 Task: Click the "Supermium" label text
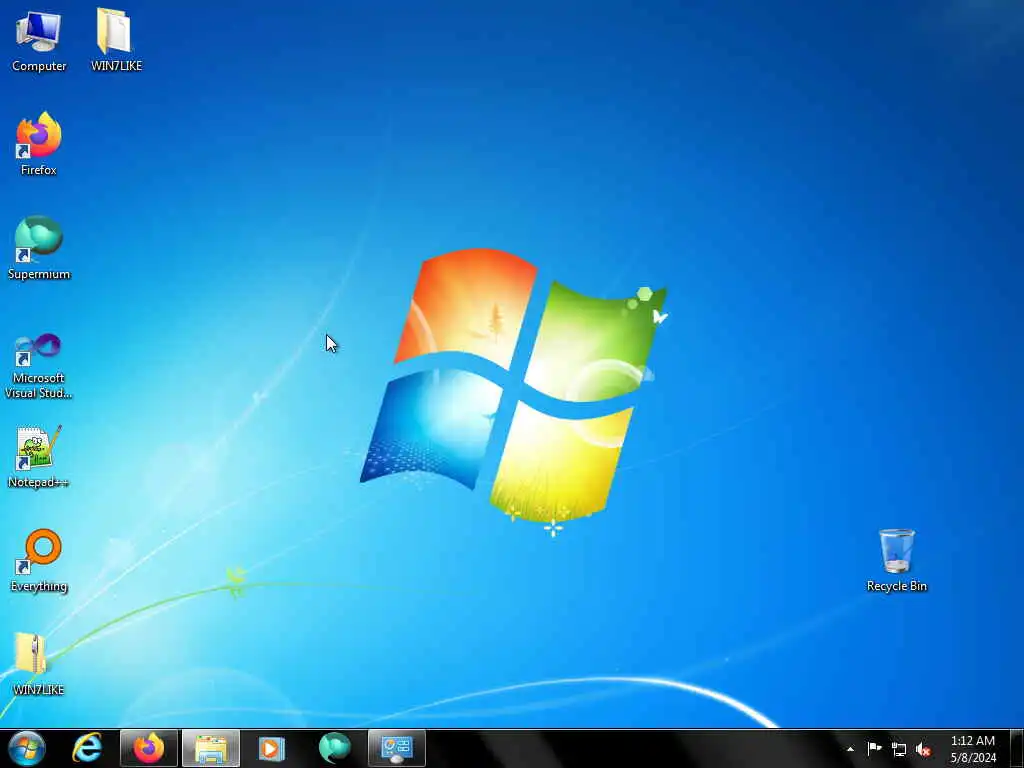[39, 274]
